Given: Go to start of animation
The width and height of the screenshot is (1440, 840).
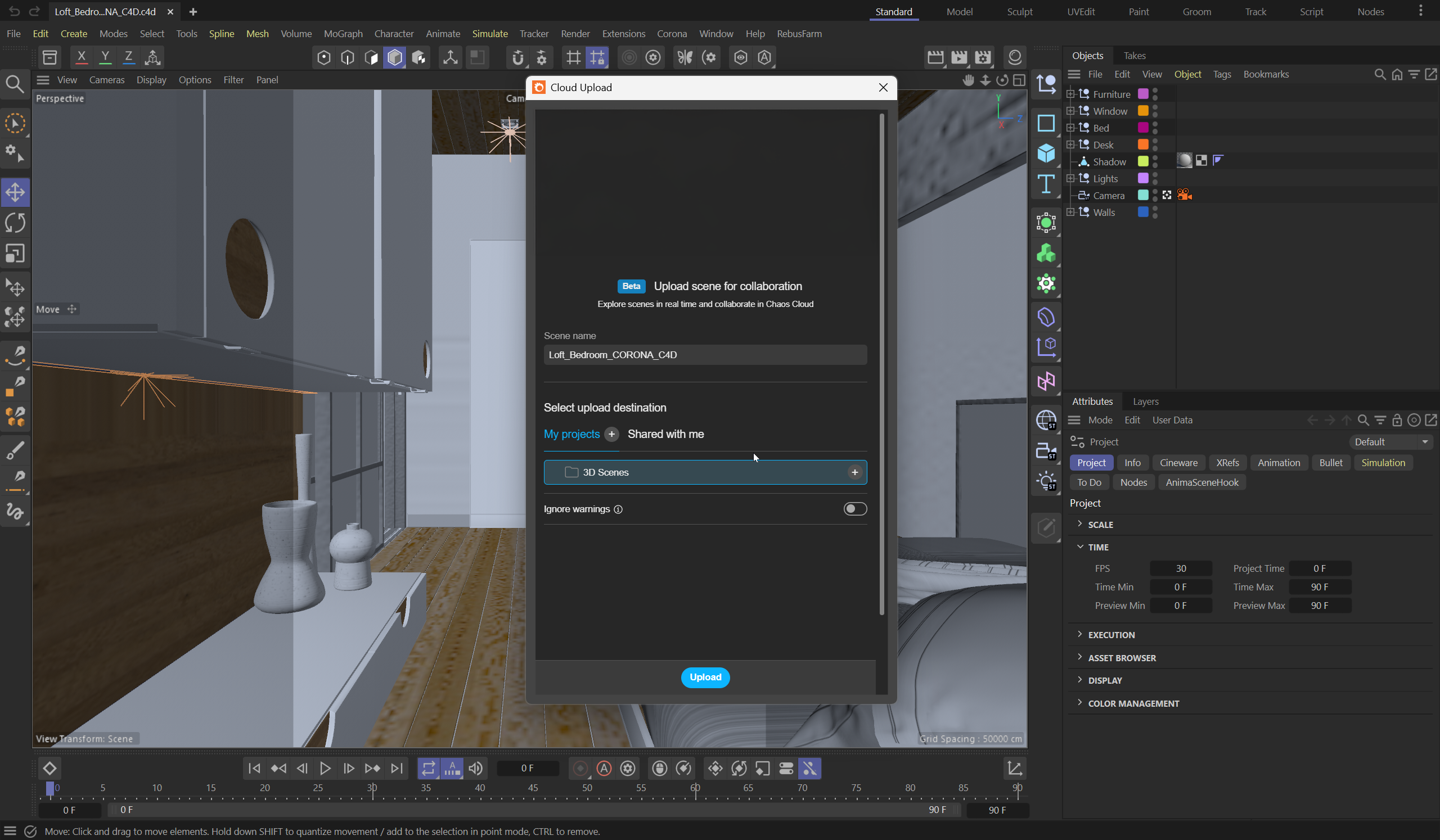Looking at the screenshot, I should (x=254, y=769).
